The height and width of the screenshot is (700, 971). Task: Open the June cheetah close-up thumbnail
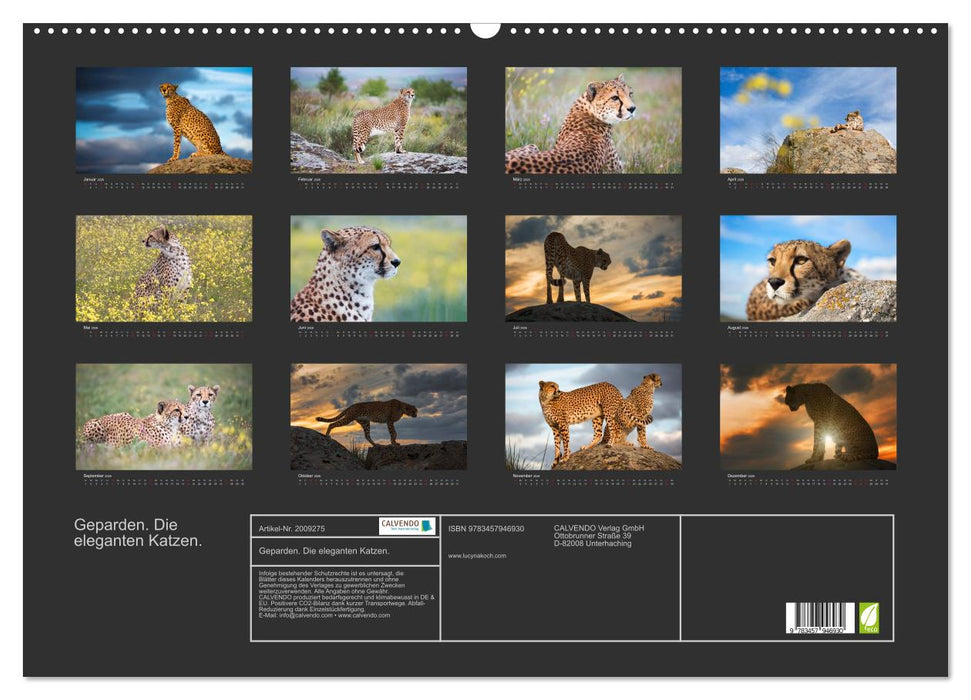point(378,269)
